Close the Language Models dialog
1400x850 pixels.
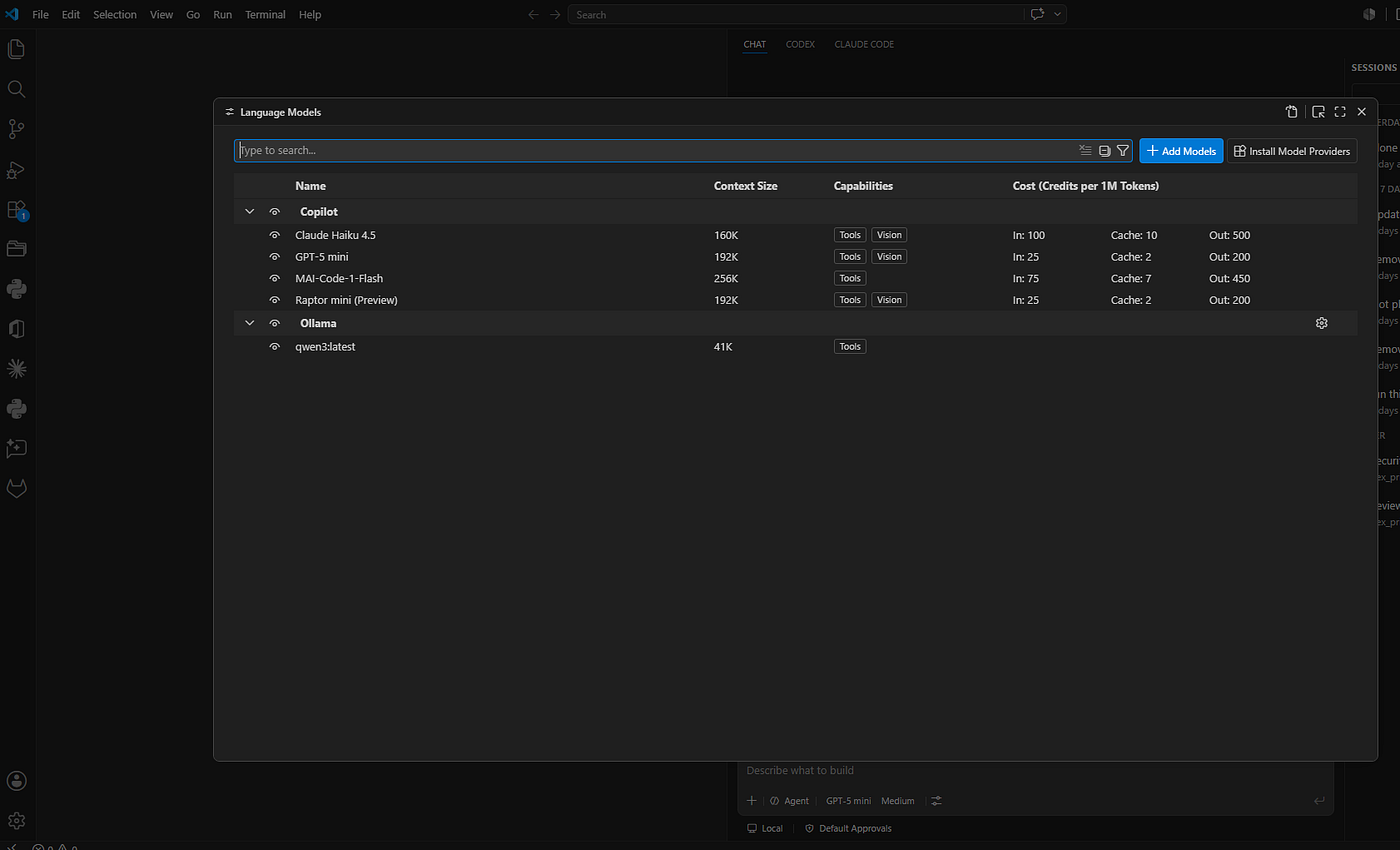pyautogui.click(x=1361, y=112)
